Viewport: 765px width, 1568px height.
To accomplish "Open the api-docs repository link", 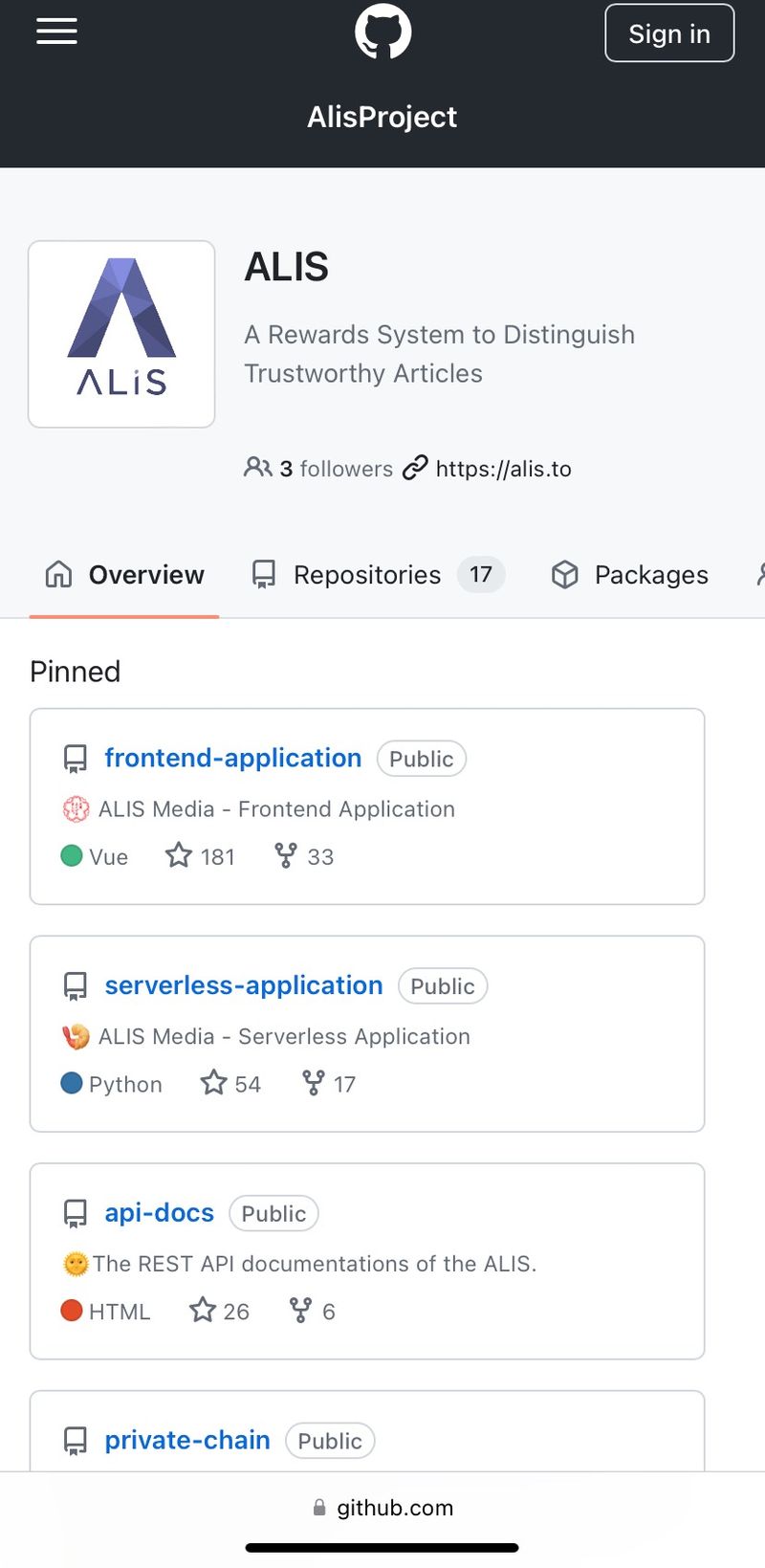I will coord(159,1212).
